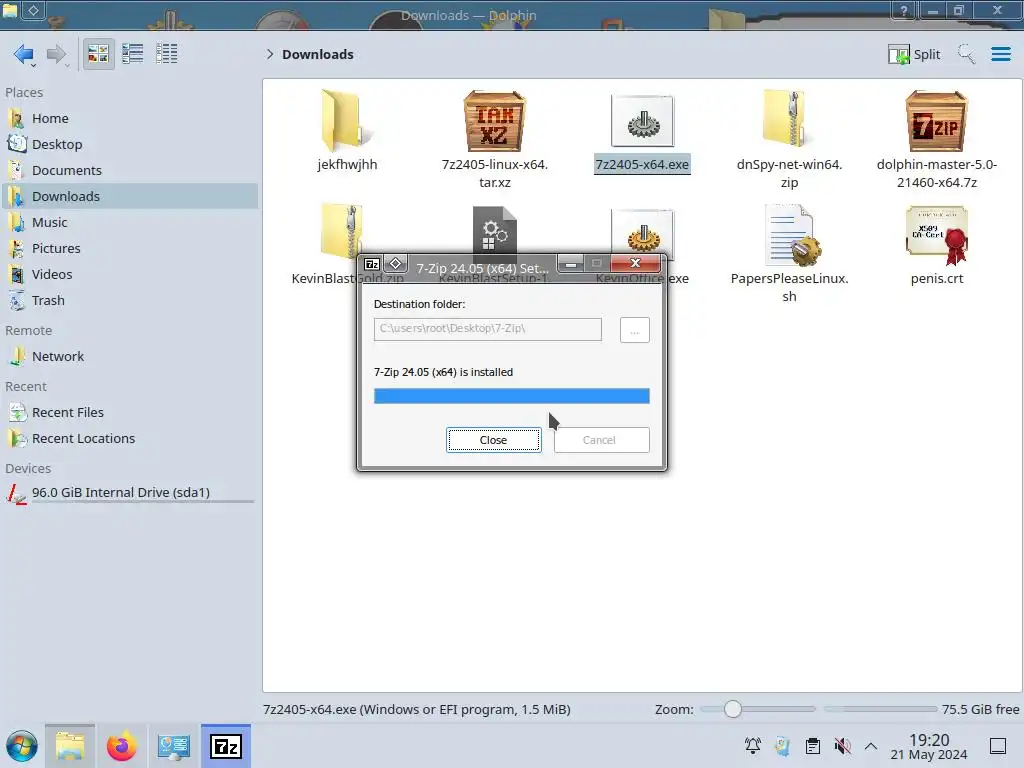This screenshot has width=1024, height=768.
Task: Open the search magnifier in Dolphin
Action: 966,54
